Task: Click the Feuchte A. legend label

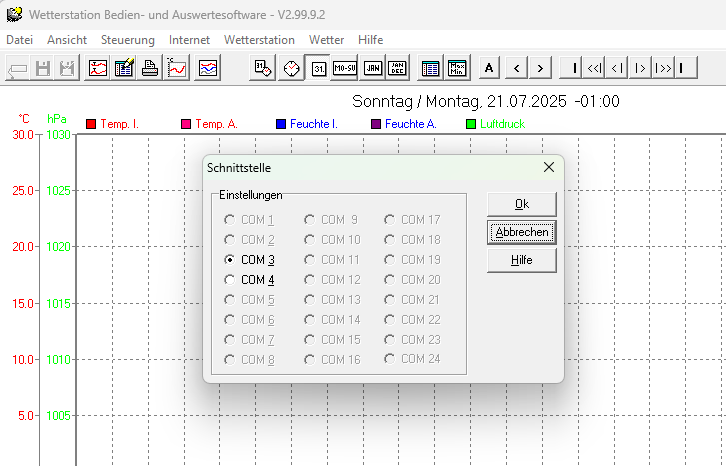Action: click(411, 124)
